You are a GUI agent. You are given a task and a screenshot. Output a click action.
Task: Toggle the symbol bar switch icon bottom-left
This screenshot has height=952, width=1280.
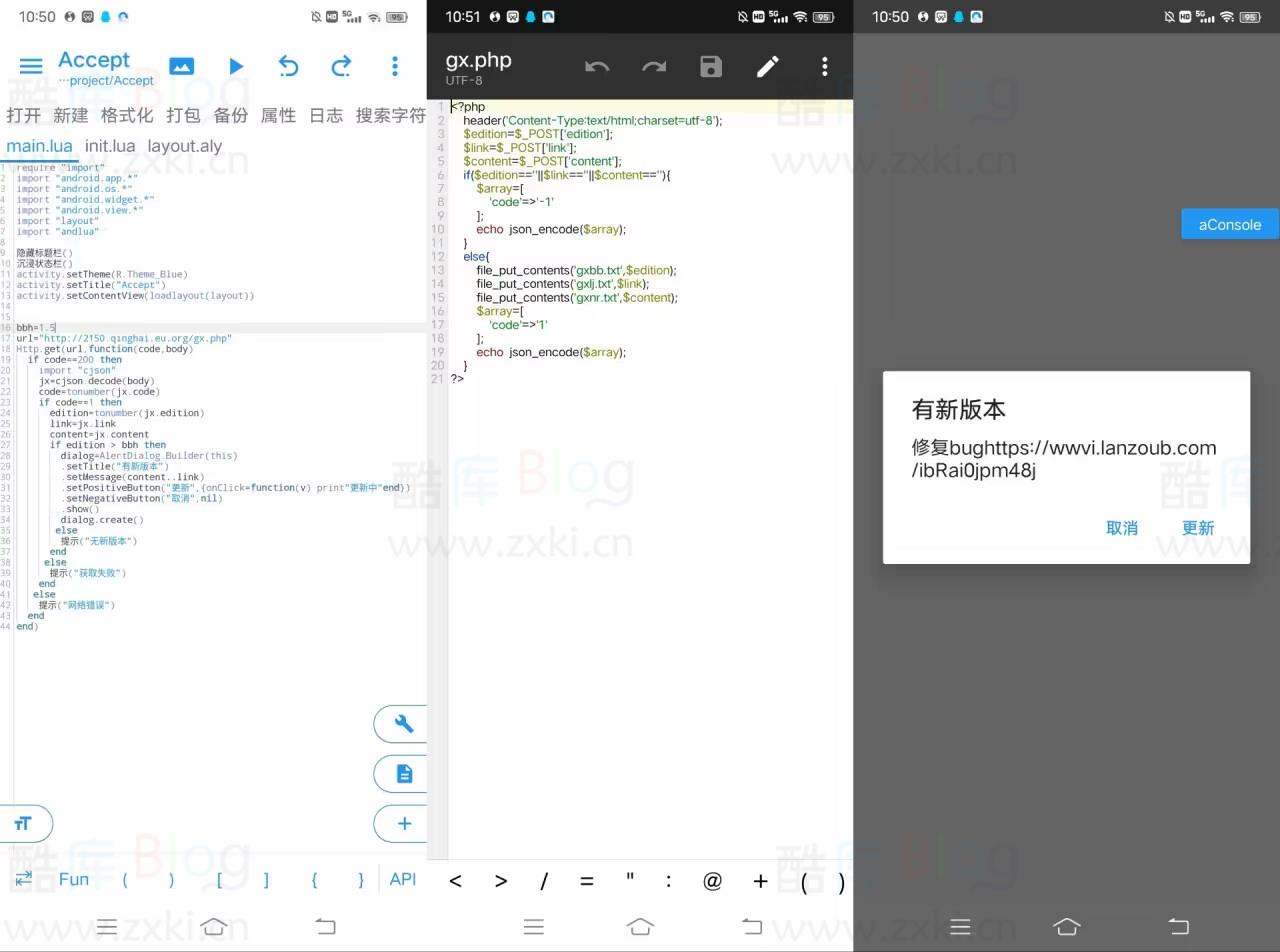click(23, 879)
